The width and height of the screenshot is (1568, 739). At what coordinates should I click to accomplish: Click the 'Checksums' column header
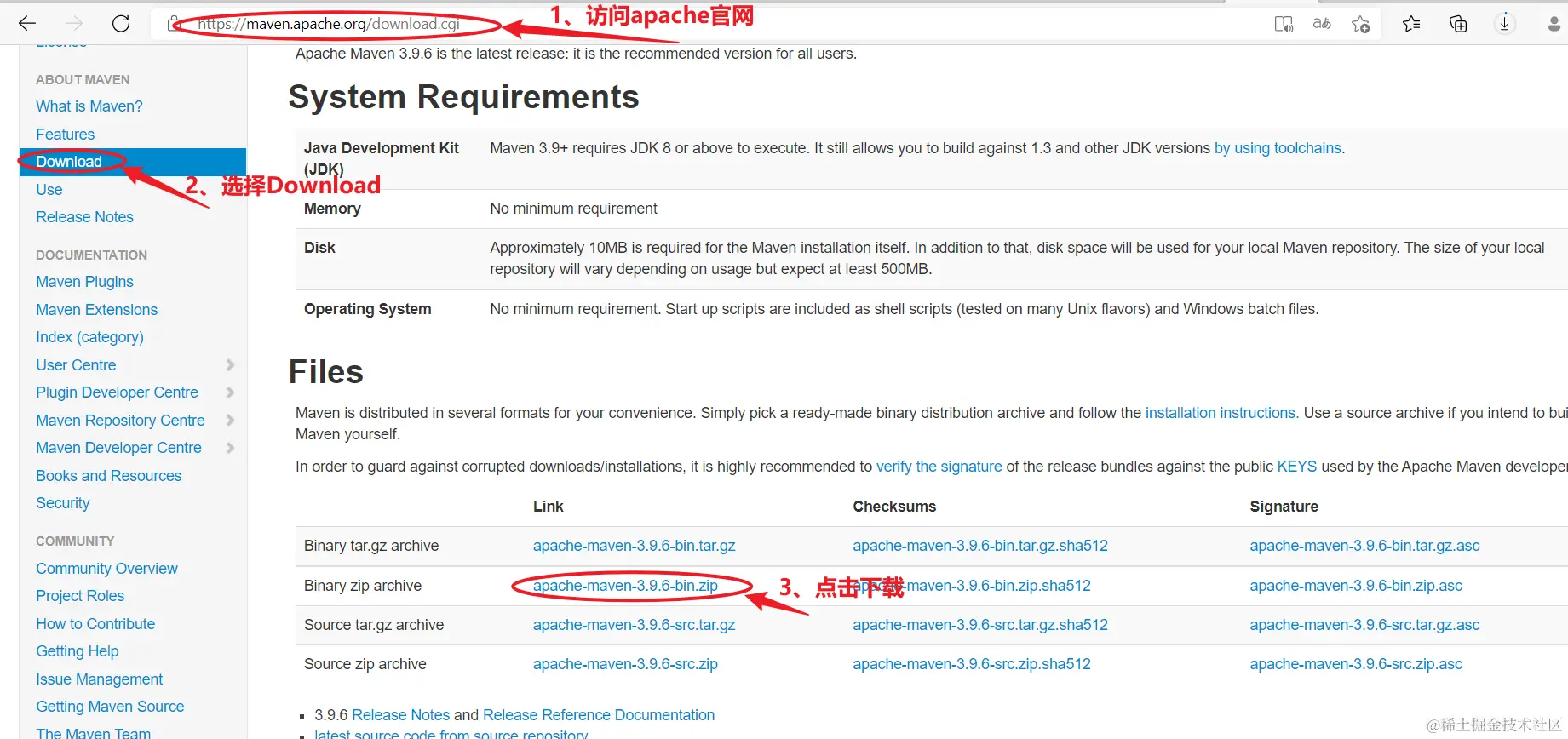tap(894, 507)
